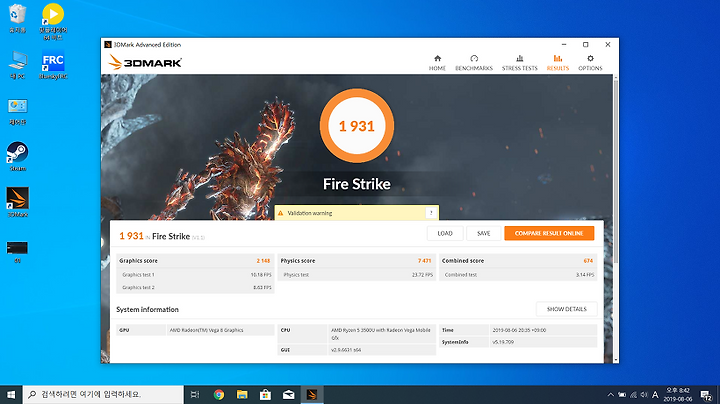Click the 3DMark Advanced Edition title bar icon
720x404 pixels.
click(108, 45)
